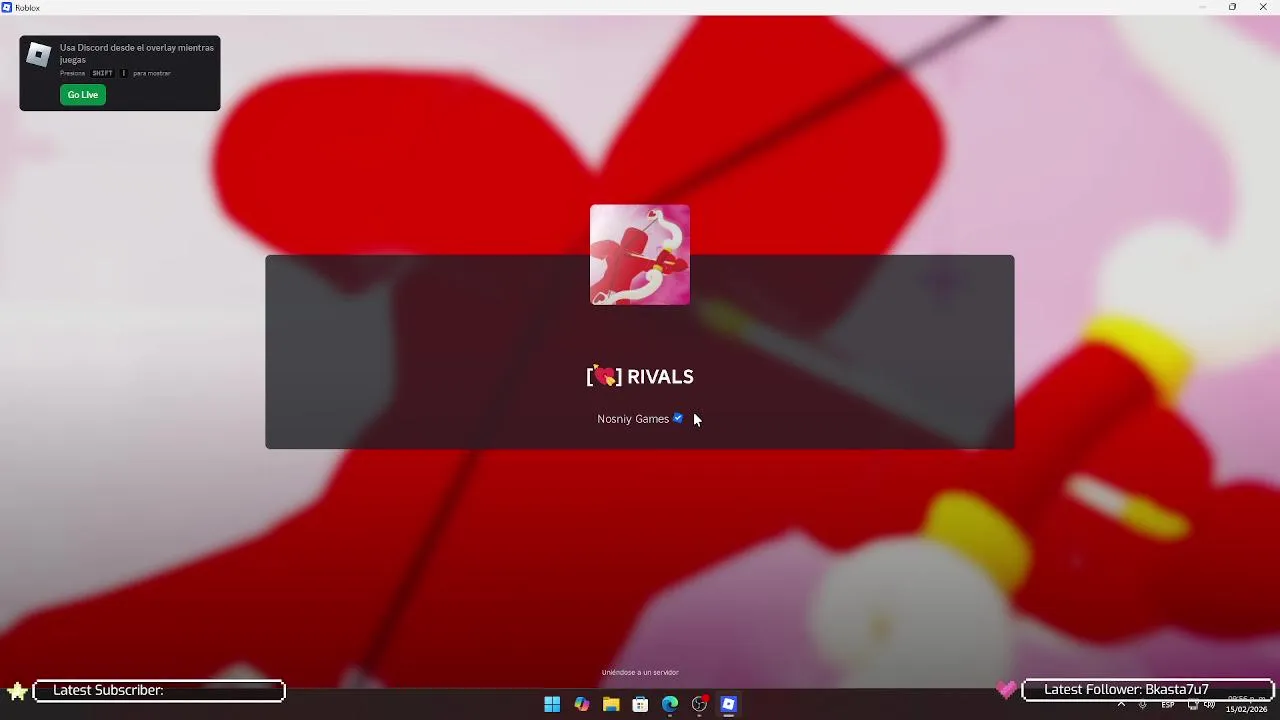
Task: Click the pink heart icon beside Latest Follower
Action: 1006,690
